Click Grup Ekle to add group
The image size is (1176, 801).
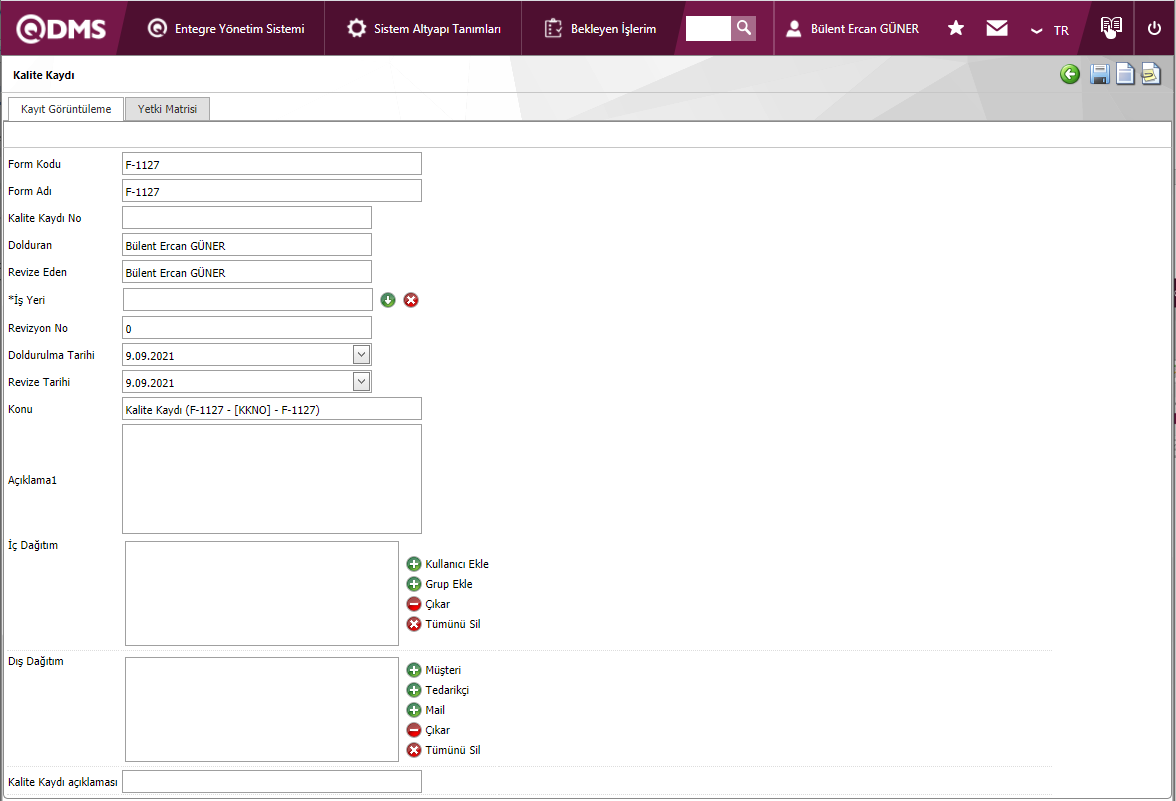(x=440, y=584)
